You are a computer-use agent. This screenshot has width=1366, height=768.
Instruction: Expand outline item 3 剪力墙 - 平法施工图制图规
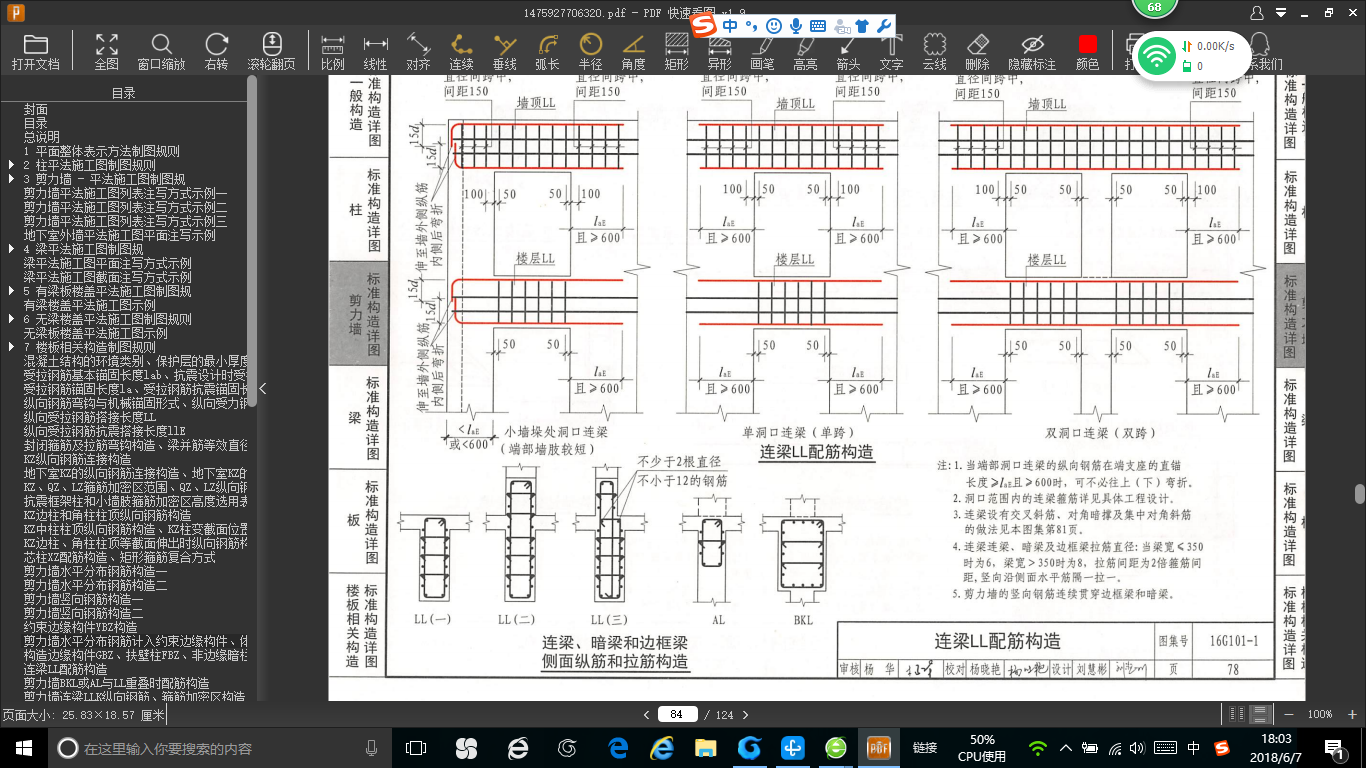pyautogui.click(x=11, y=179)
